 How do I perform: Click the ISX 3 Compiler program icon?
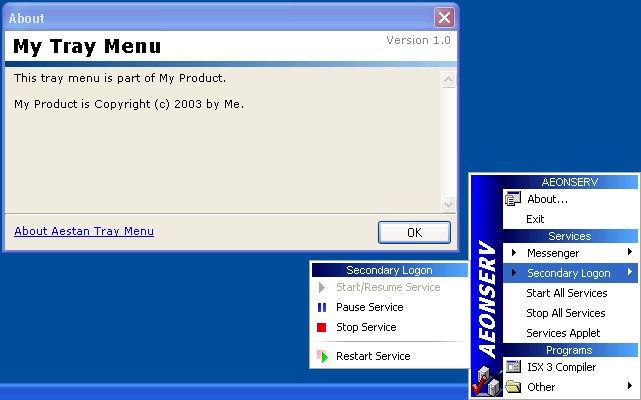pyautogui.click(x=513, y=366)
